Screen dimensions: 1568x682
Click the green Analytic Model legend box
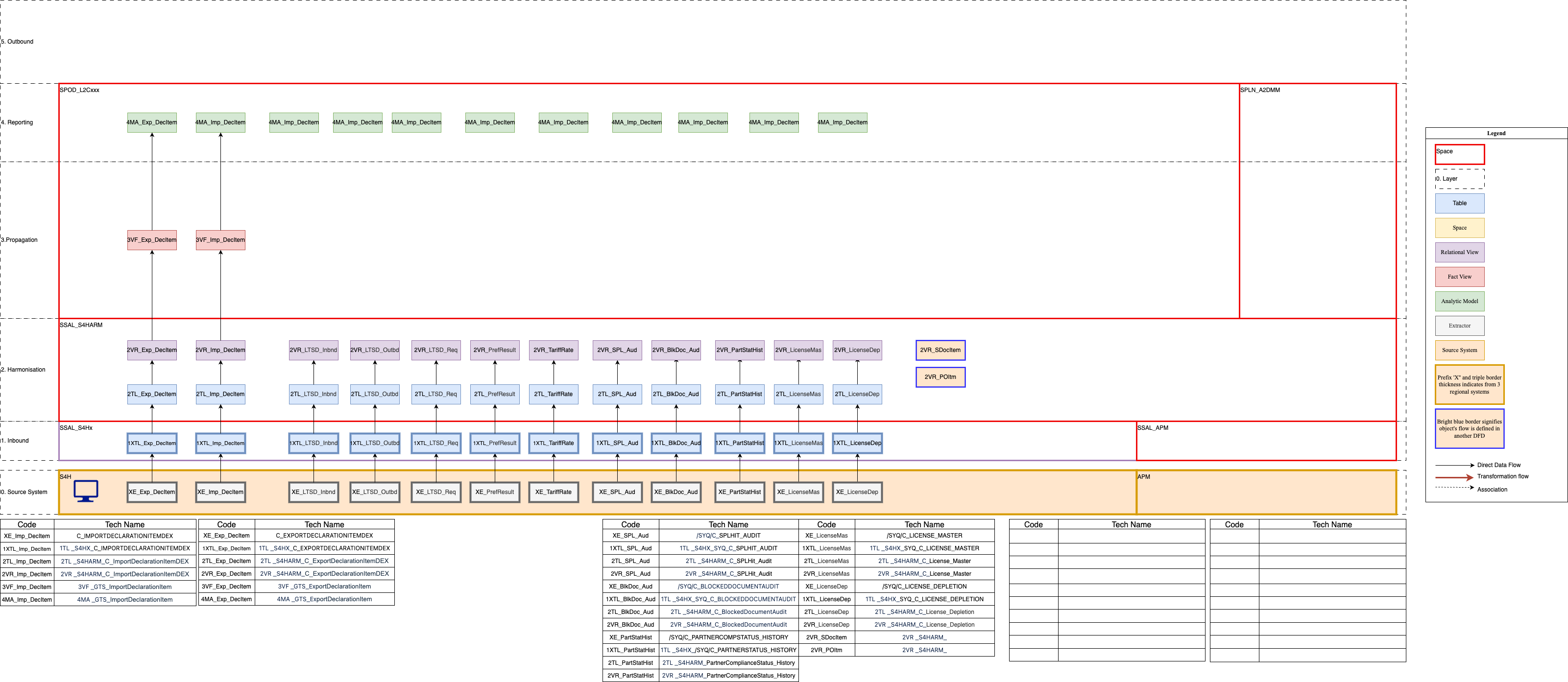(1459, 301)
